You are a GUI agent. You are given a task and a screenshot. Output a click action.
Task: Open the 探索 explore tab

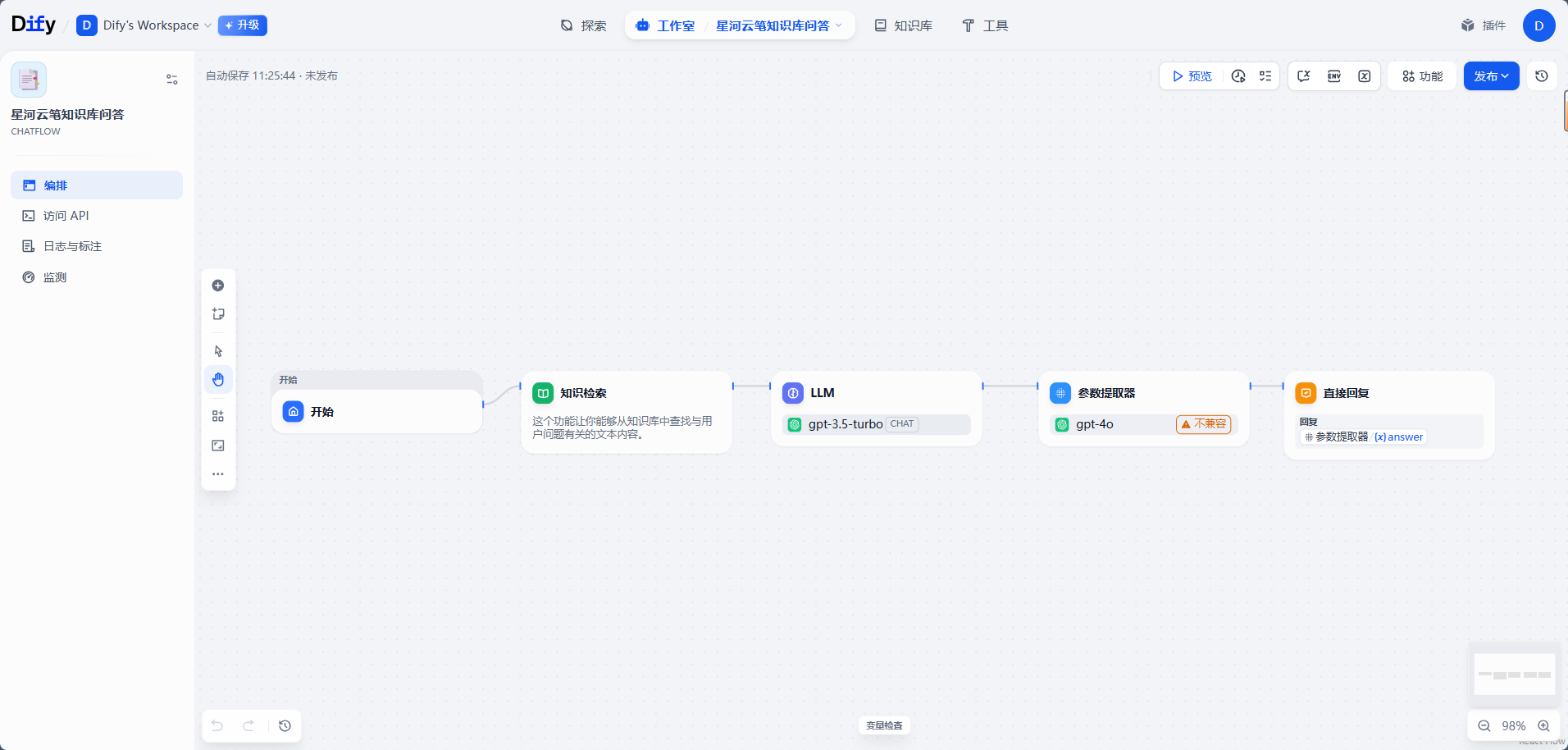584,25
